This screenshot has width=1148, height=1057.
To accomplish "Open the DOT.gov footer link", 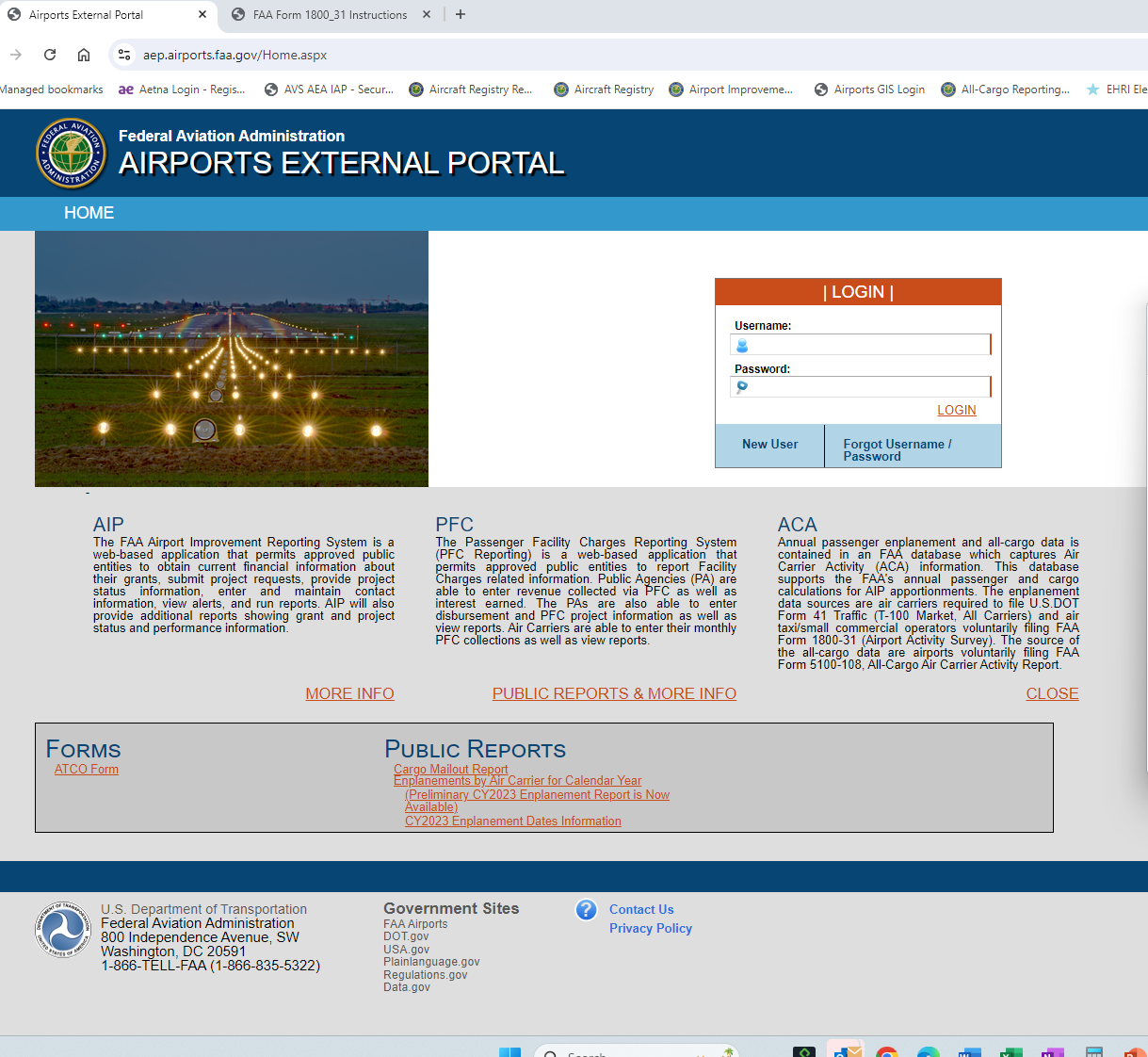I will tap(406, 936).
